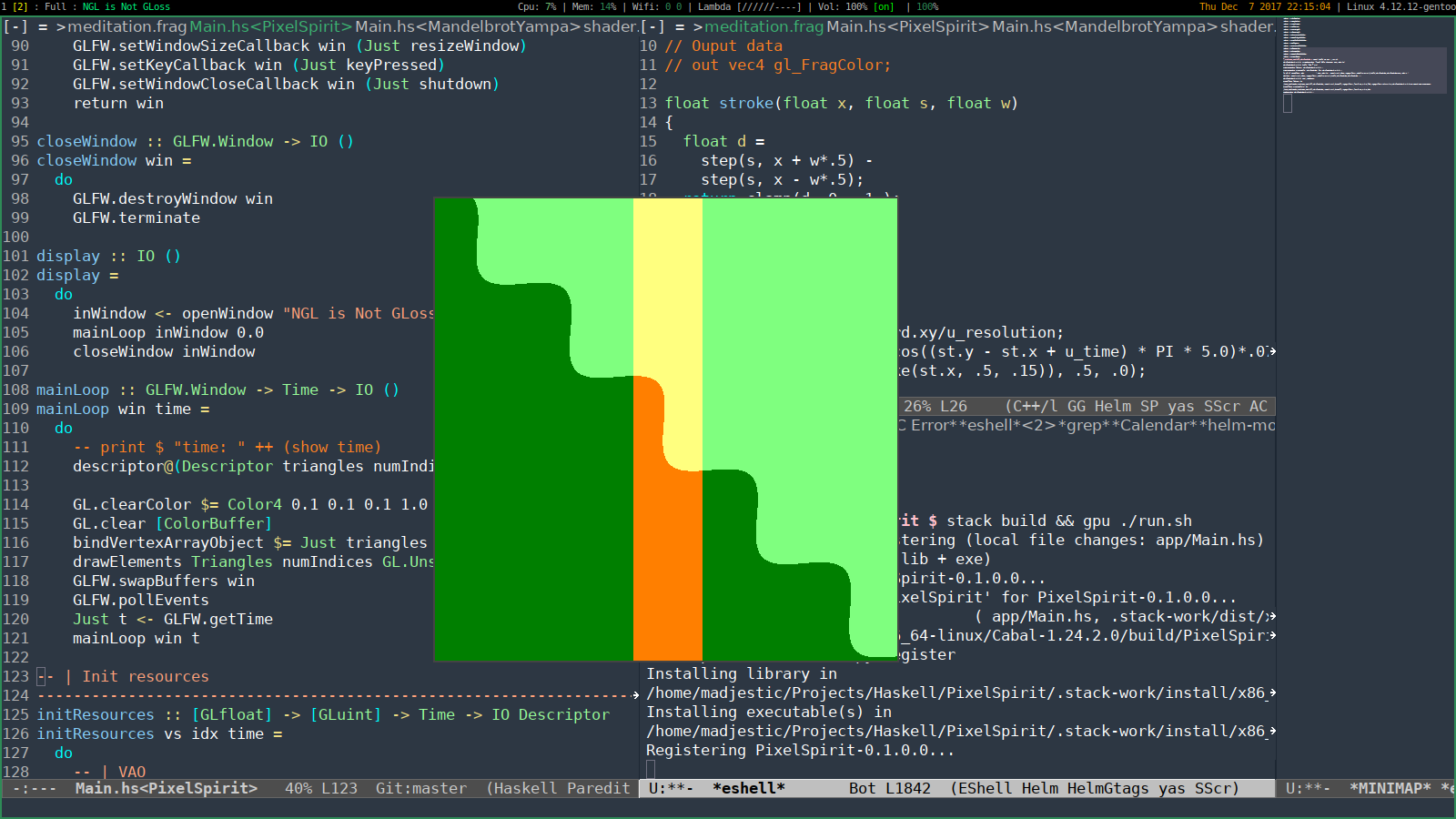Select the highlighted workspace [2] indicator

(x=19, y=6)
